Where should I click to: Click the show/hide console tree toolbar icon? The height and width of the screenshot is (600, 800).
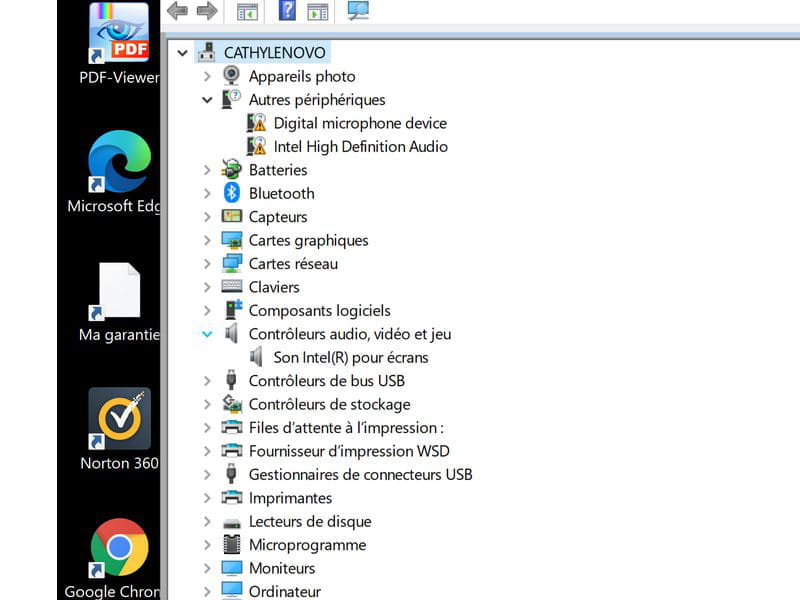247,12
